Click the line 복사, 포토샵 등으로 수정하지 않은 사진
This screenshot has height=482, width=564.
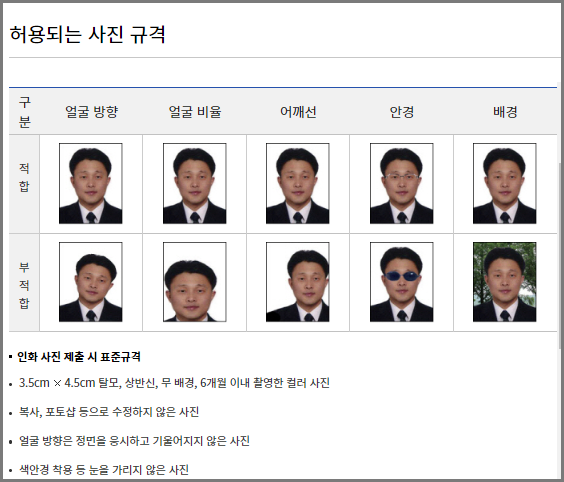109,412
